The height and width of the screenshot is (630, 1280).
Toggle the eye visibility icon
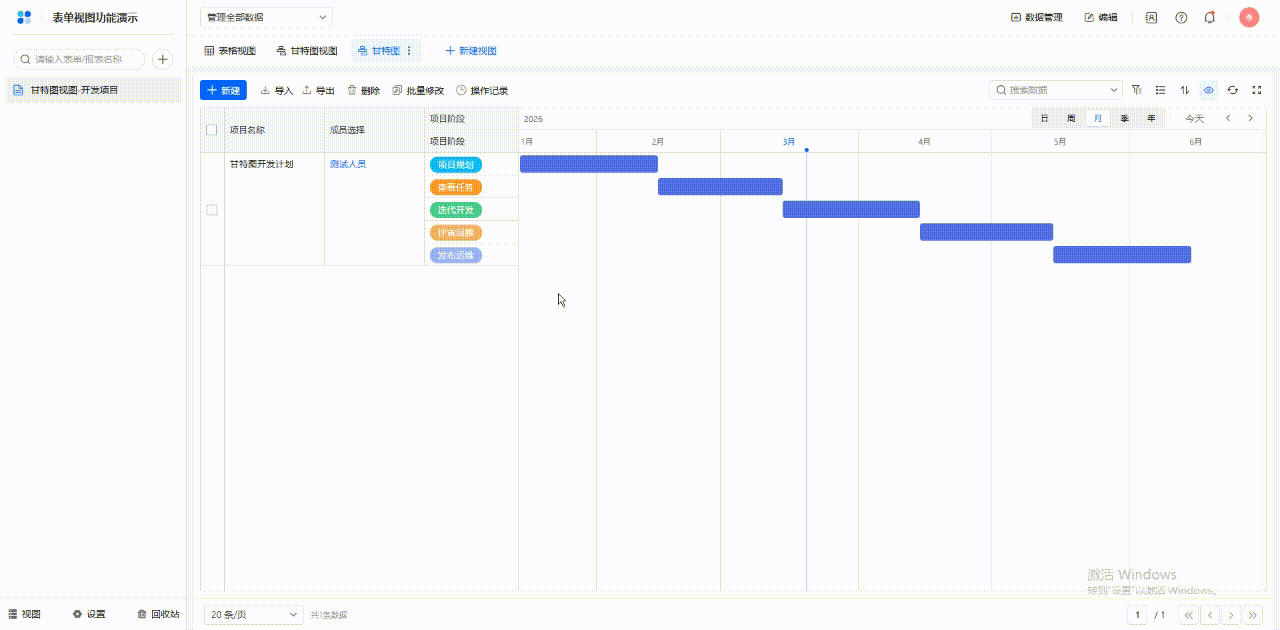click(x=1209, y=90)
